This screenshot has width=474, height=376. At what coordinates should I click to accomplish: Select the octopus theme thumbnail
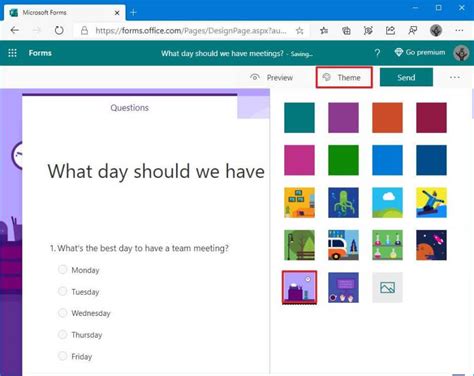click(x=343, y=202)
